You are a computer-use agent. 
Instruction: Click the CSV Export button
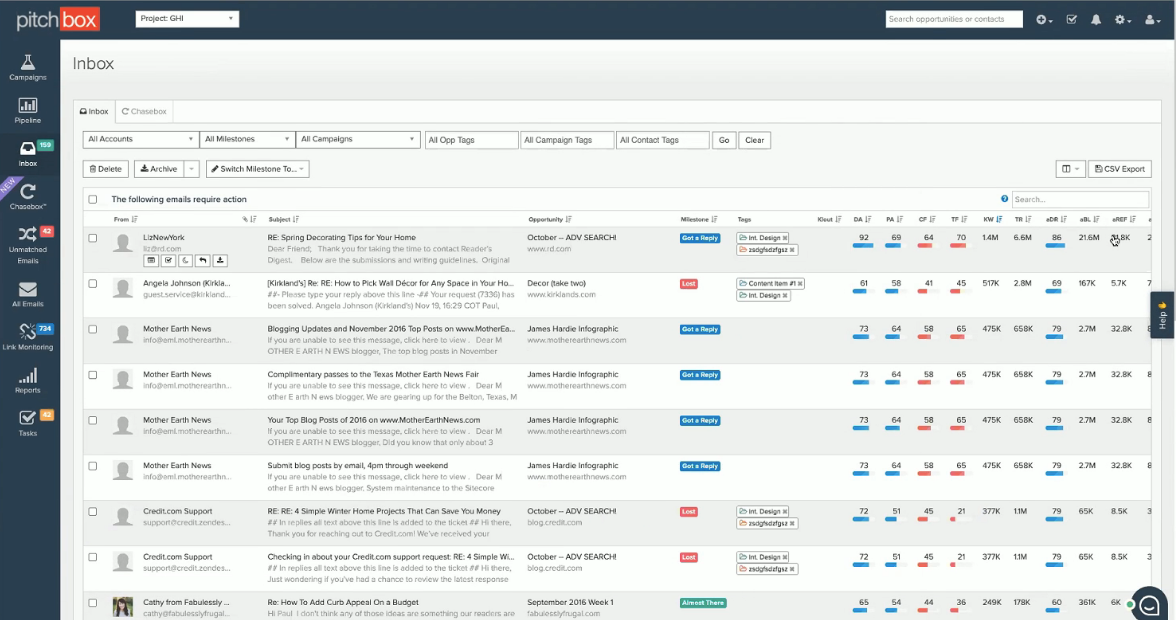tap(1118, 168)
